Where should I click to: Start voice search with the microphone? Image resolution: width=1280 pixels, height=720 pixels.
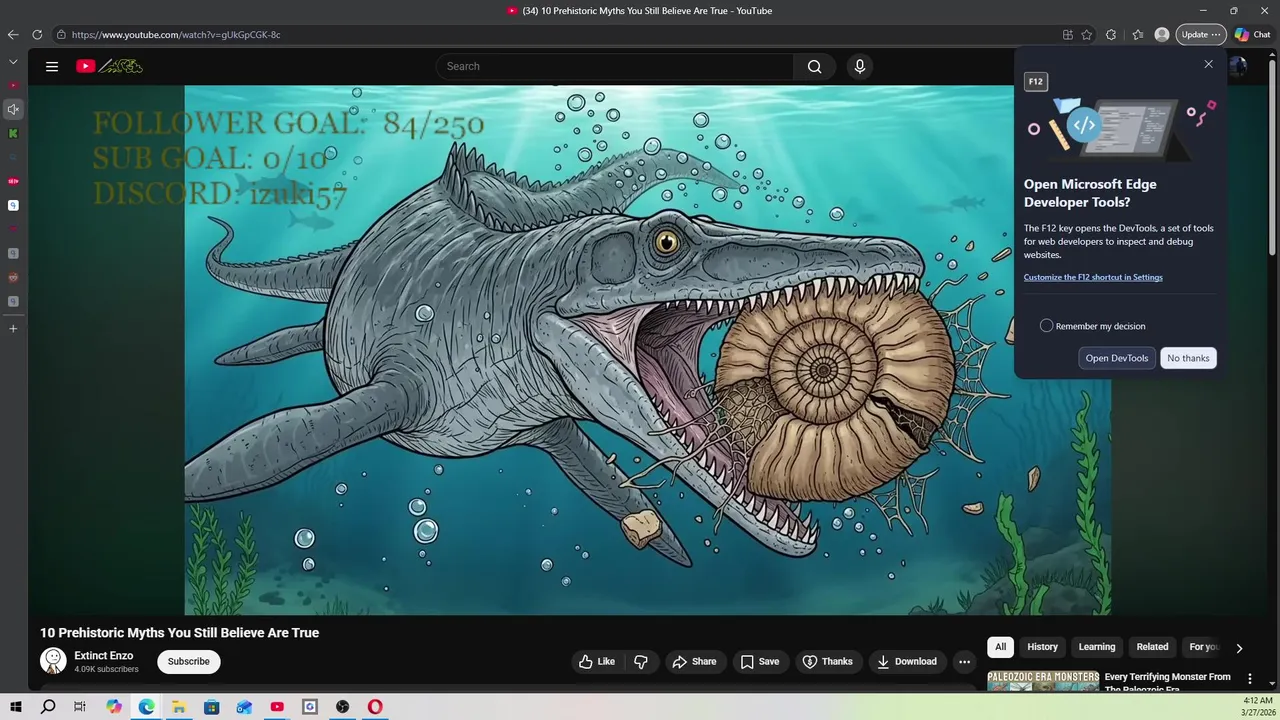[x=859, y=66]
